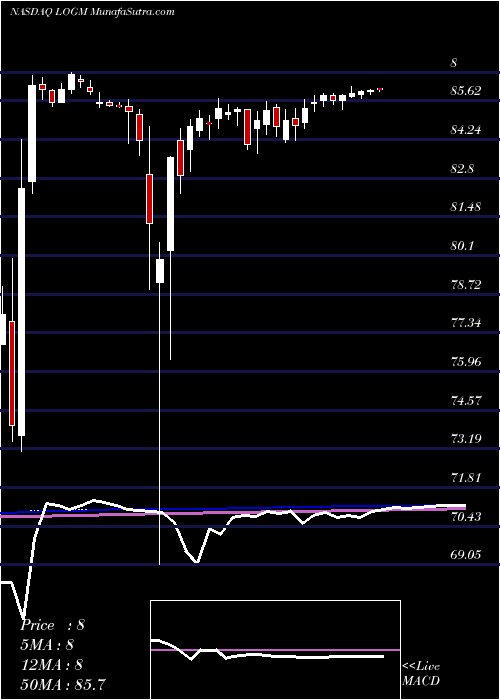Click the NASDAQ LOGM MunafaSutra.com title
The height and width of the screenshot is (700, 500).
(x=92, y=12)
